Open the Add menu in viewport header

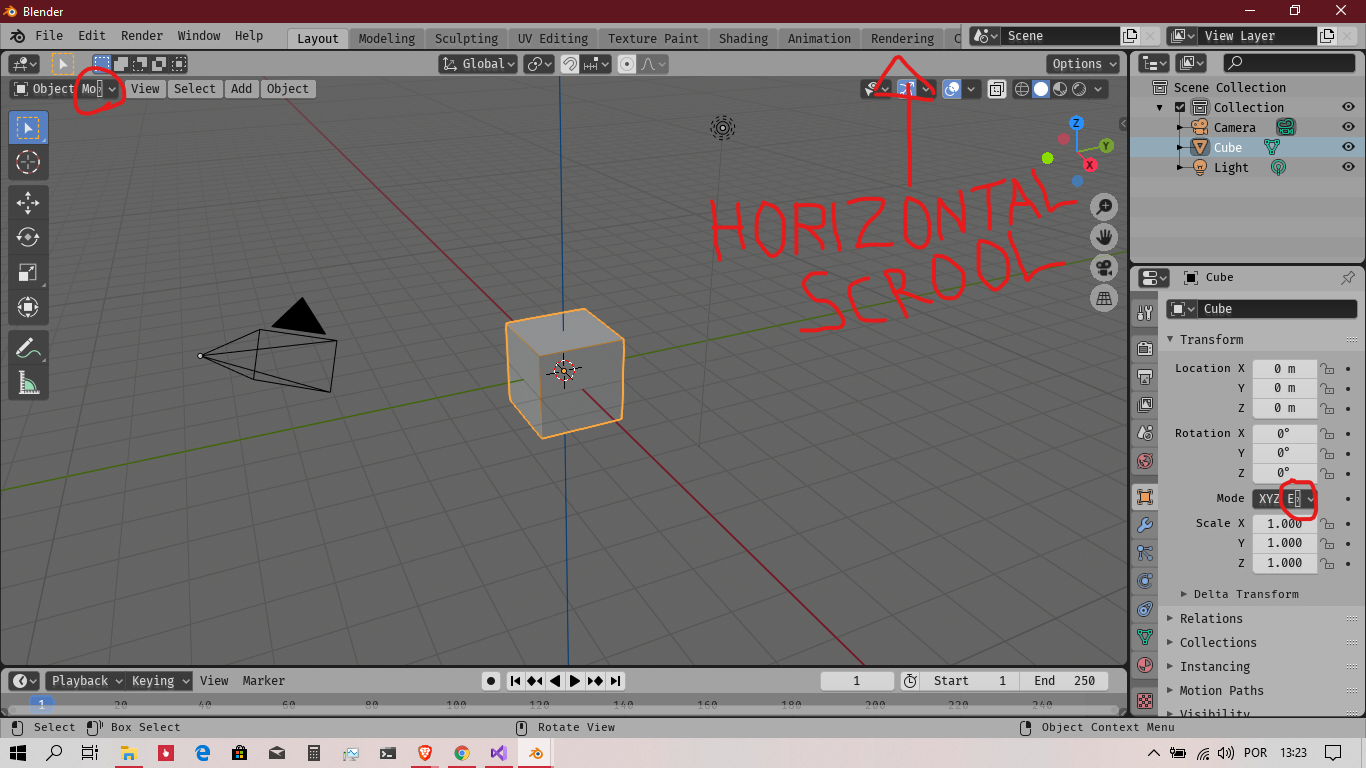tap(242, 89)
